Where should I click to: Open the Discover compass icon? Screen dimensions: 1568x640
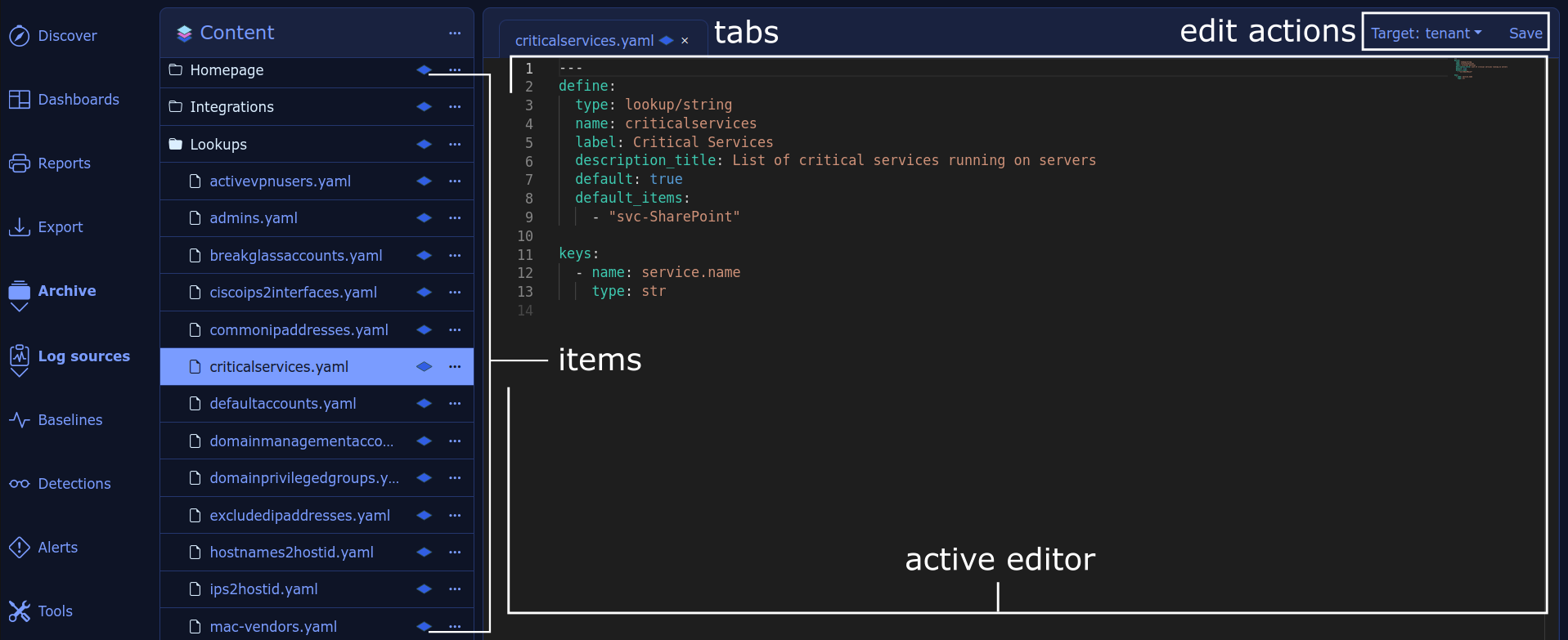point(19,36)
